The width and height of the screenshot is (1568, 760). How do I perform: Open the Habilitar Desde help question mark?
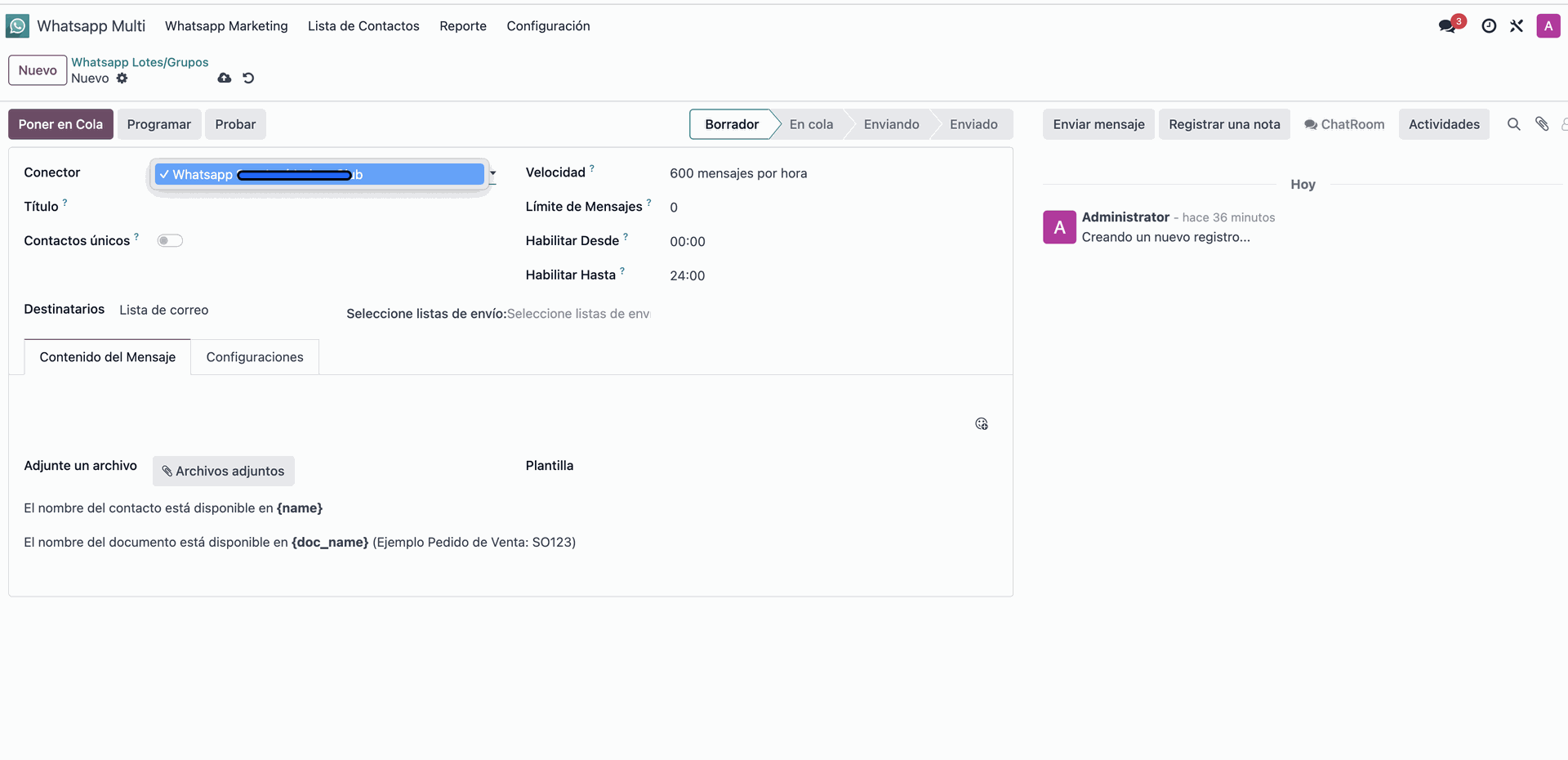tap(626, 236)
